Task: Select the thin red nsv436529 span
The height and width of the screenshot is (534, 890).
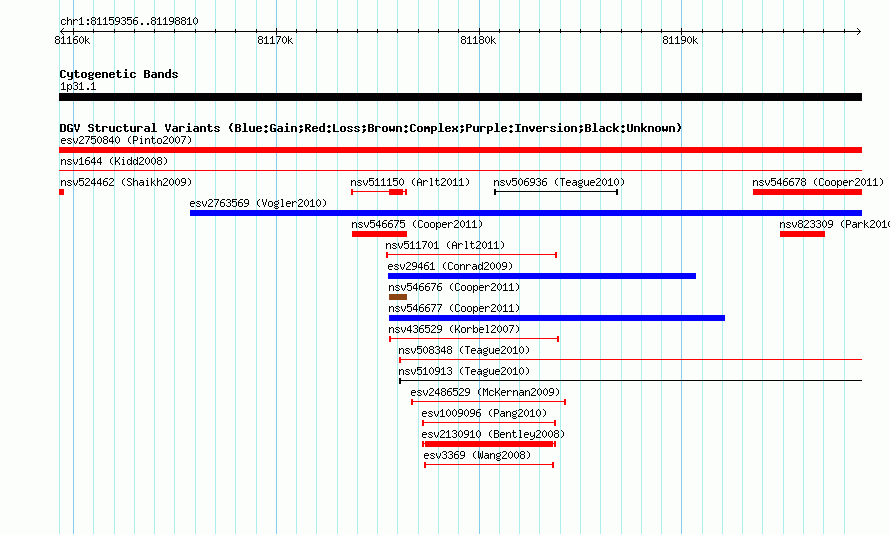Action: point(474,339)
